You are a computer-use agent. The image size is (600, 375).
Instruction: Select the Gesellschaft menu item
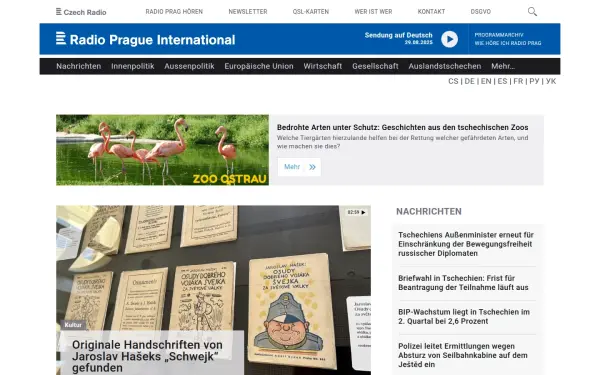(375, 66)
